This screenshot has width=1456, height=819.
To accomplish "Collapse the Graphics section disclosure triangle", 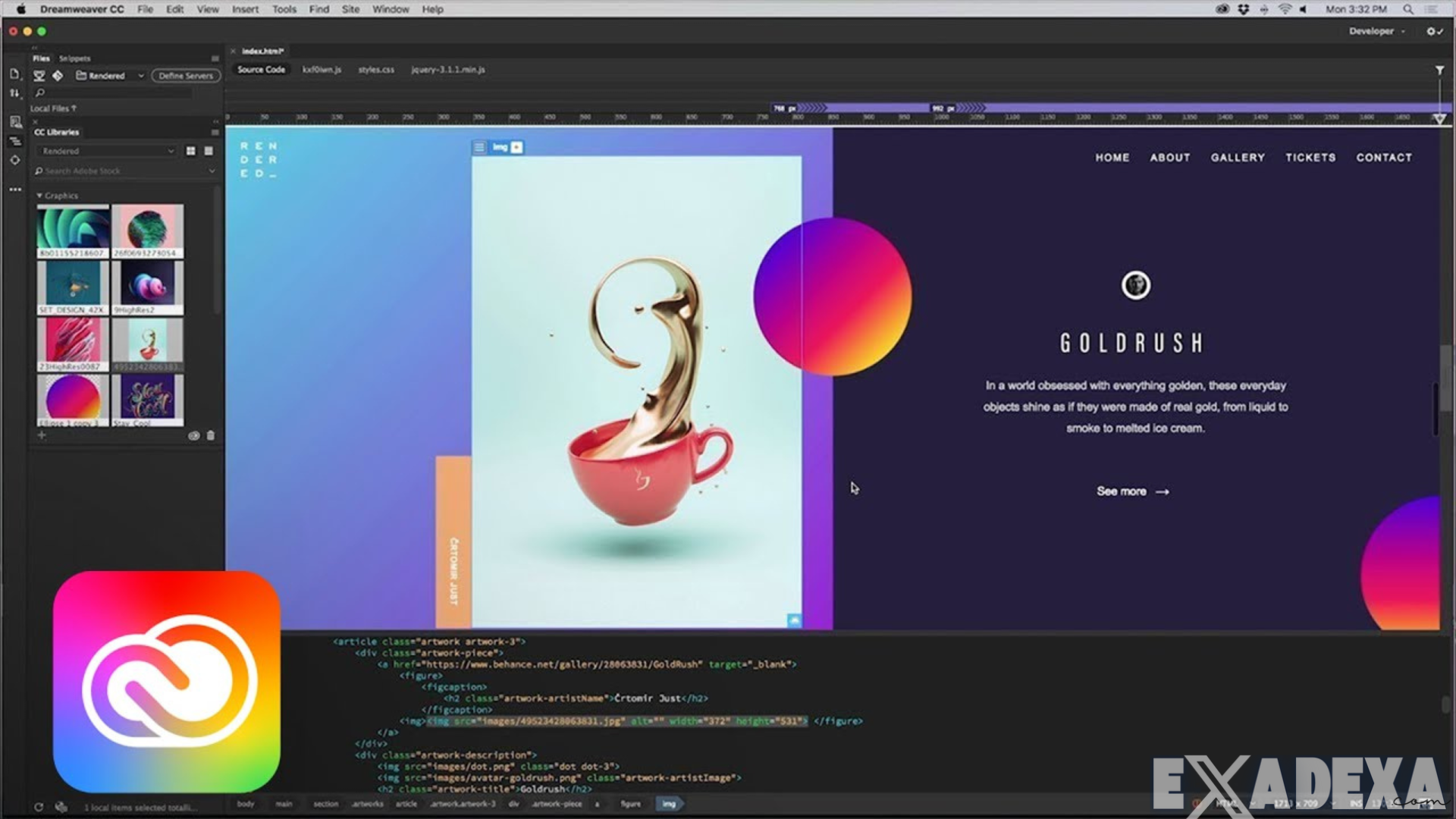I will tap(40, 195).
